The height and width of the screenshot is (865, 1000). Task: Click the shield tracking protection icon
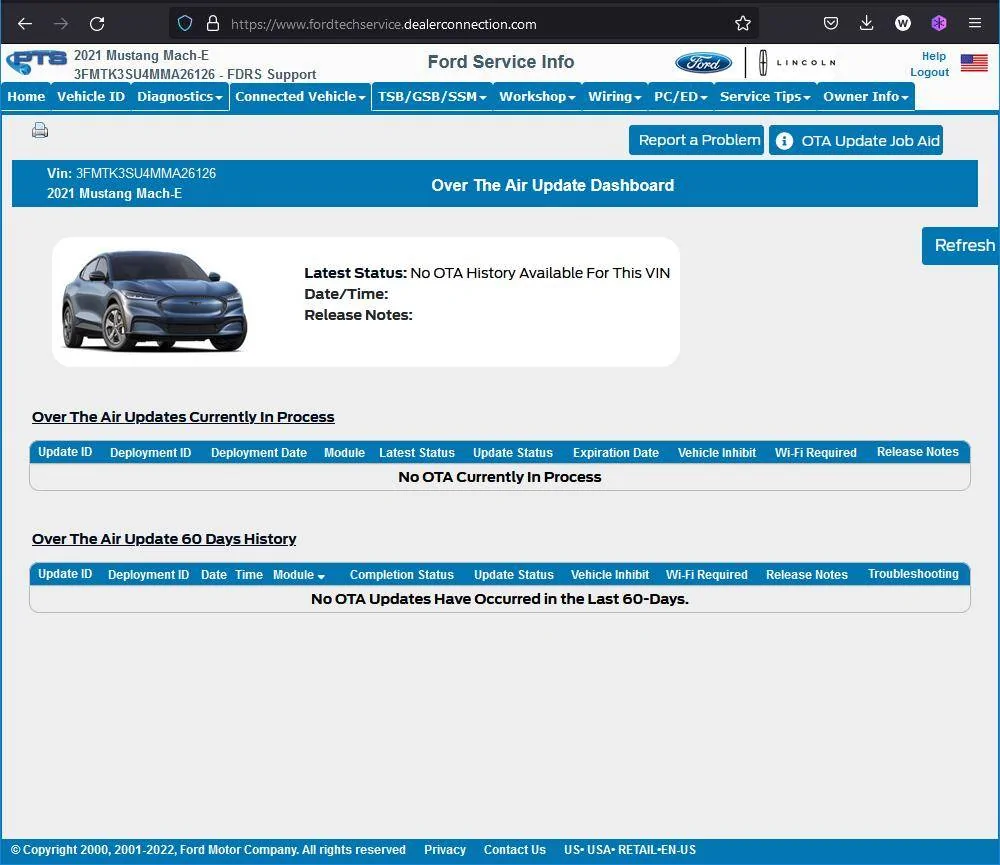click(185, 24)
